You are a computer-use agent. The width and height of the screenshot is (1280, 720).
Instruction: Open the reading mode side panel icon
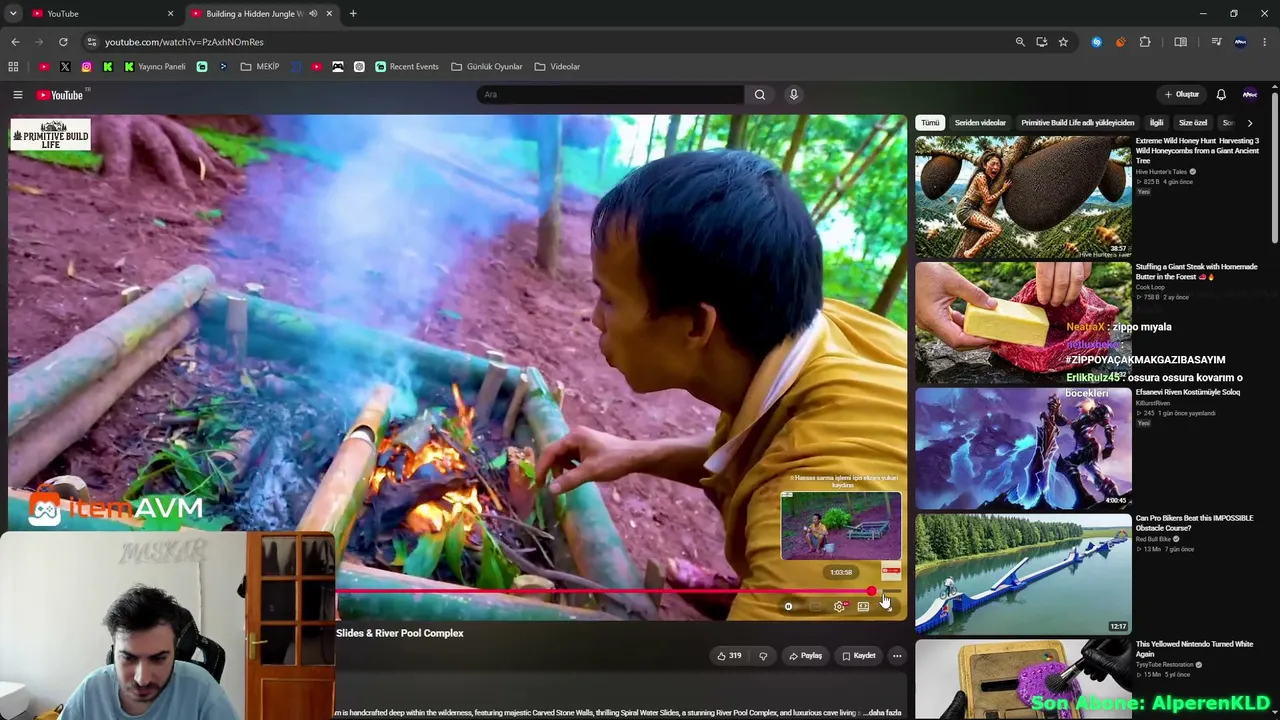click(x=1181, y=42)
